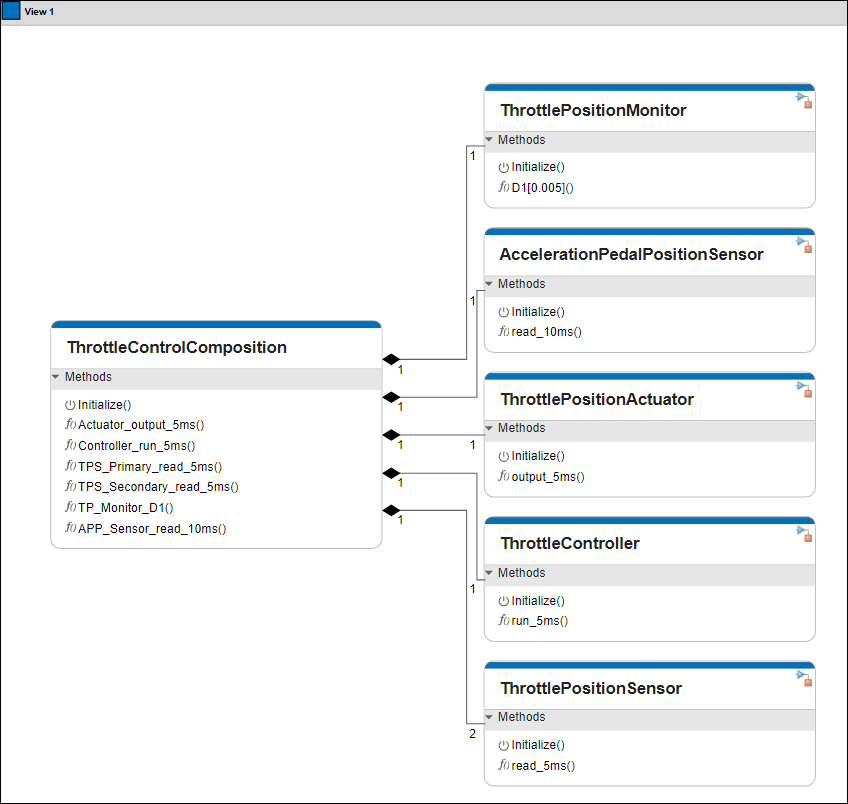Click the ThrottleControlComposition class title
Image resolution: width=848 pixels, height=804 pixels.
coord(176,348)
